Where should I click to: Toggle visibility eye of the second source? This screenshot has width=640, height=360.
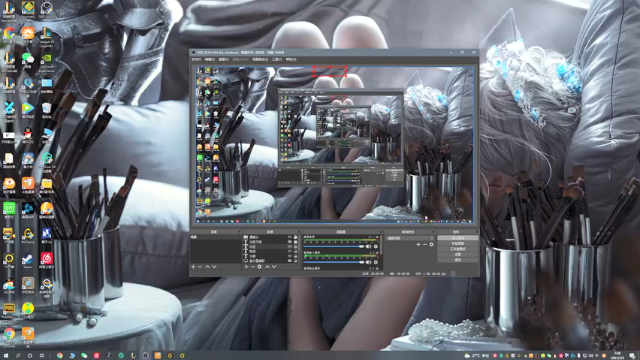click(x=290, y=242)
